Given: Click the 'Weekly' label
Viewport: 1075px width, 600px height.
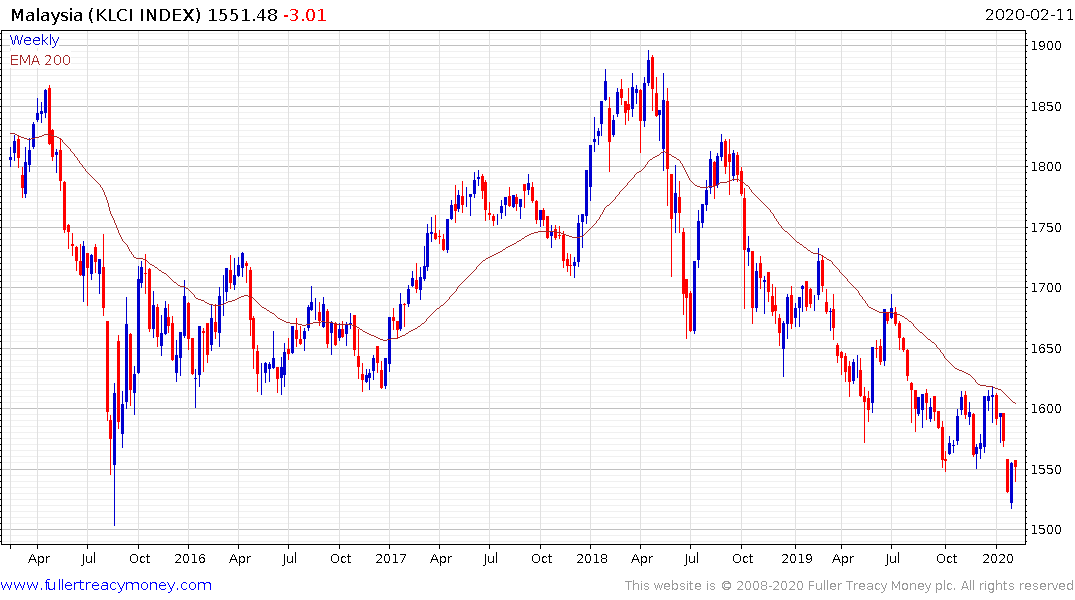Looking at the screenshot, I should [34, 40].
